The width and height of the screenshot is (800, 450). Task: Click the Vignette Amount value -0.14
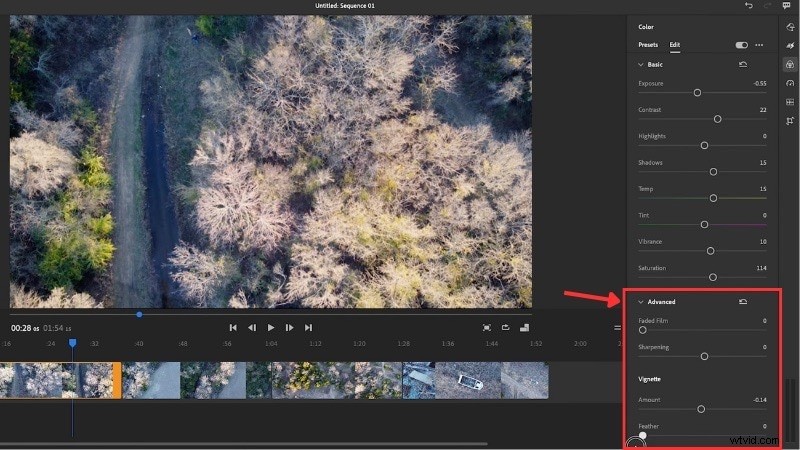[x=759, y=399]
